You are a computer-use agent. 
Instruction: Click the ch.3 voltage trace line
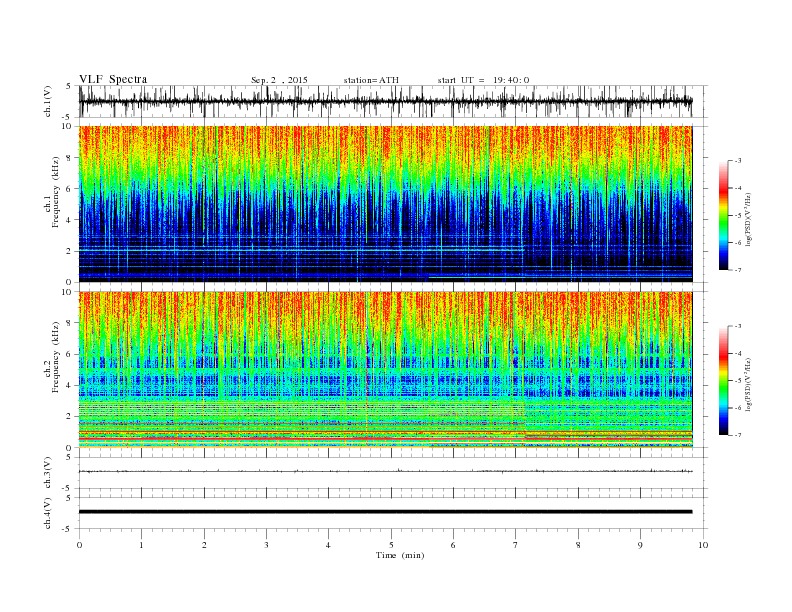coord(385,471)
